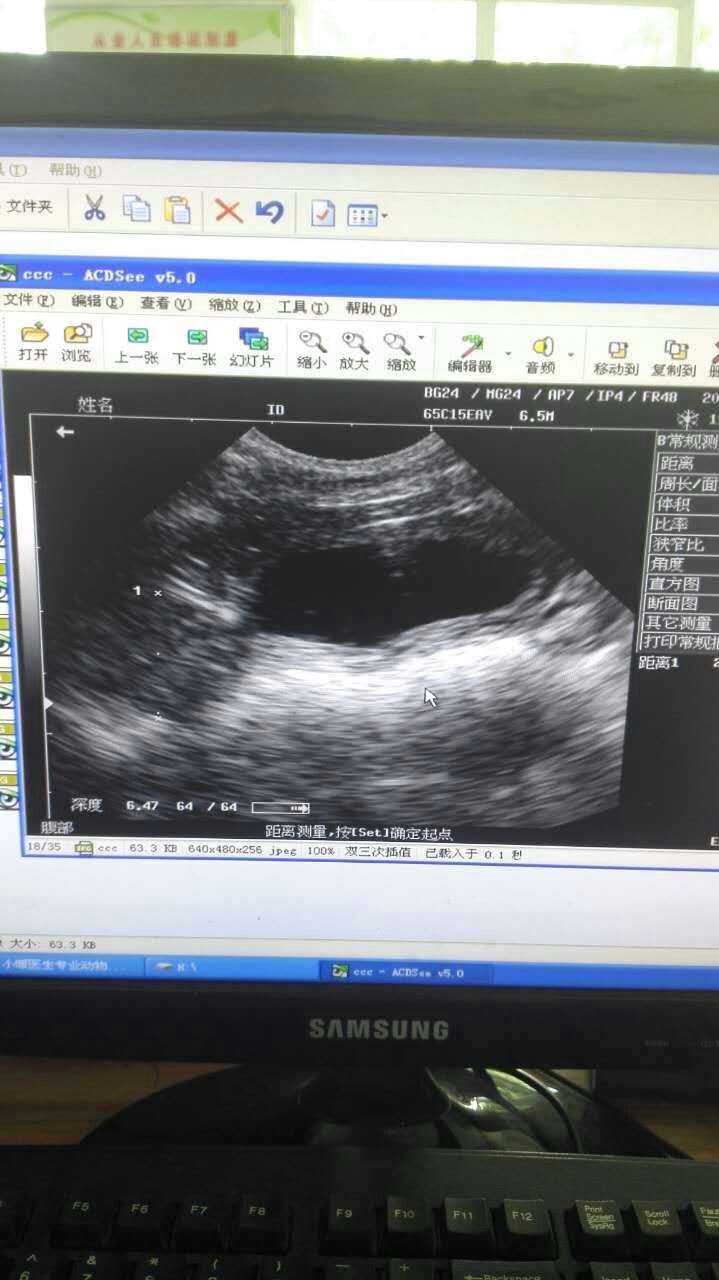Screen dimensions: 719x1280
Task: Open the 工具(T) menu in ACDSee
Action: [303, 307]
